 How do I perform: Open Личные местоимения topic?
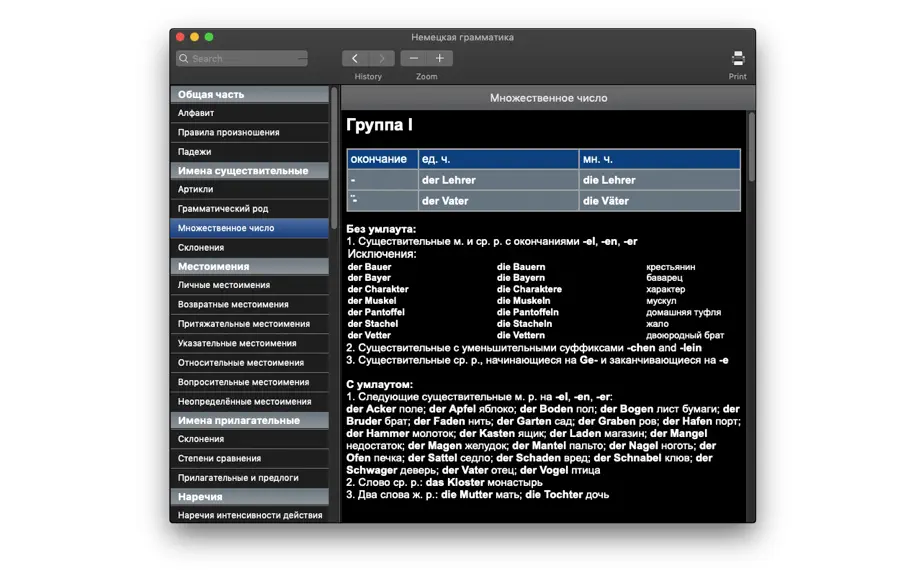249,285
